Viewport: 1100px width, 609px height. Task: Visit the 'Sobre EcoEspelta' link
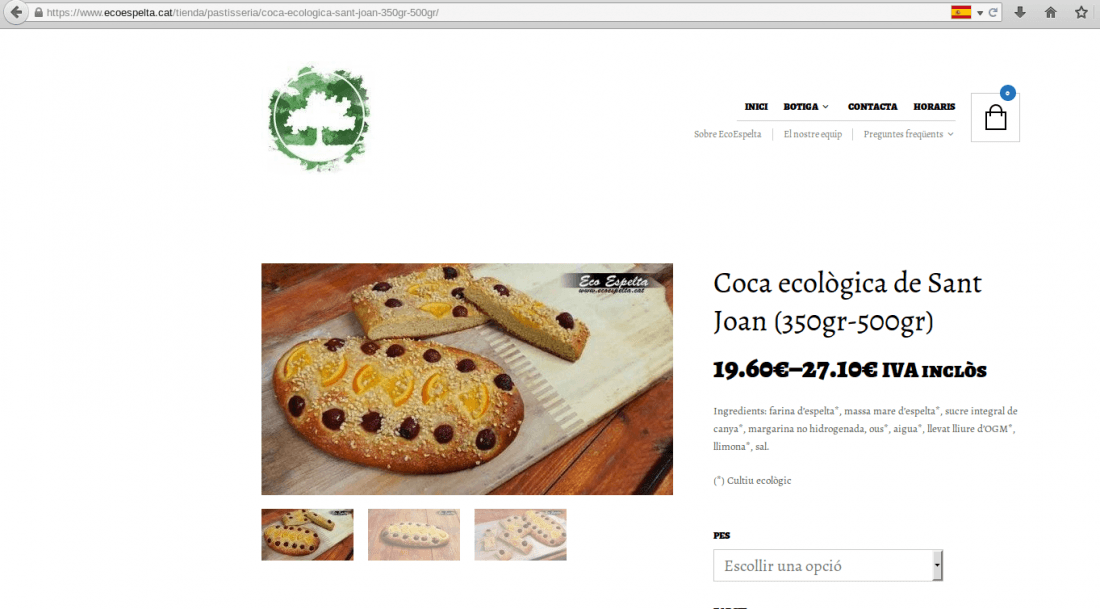click(x=727, y=134)
